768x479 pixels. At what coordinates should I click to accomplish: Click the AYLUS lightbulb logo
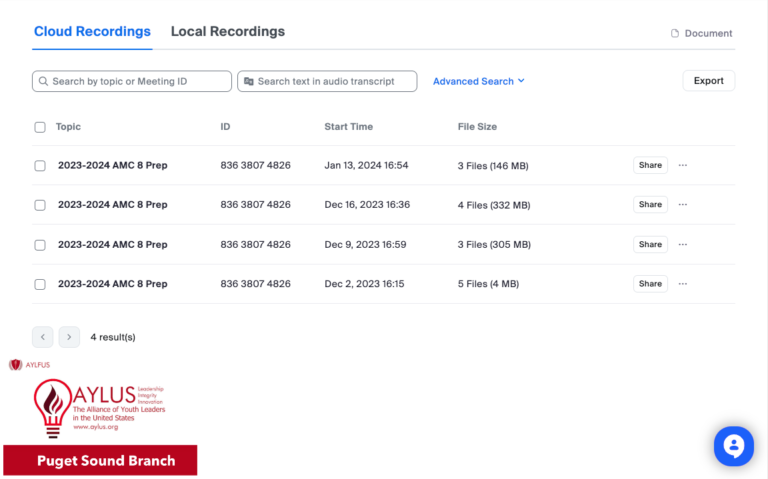(x=52, y=408)
